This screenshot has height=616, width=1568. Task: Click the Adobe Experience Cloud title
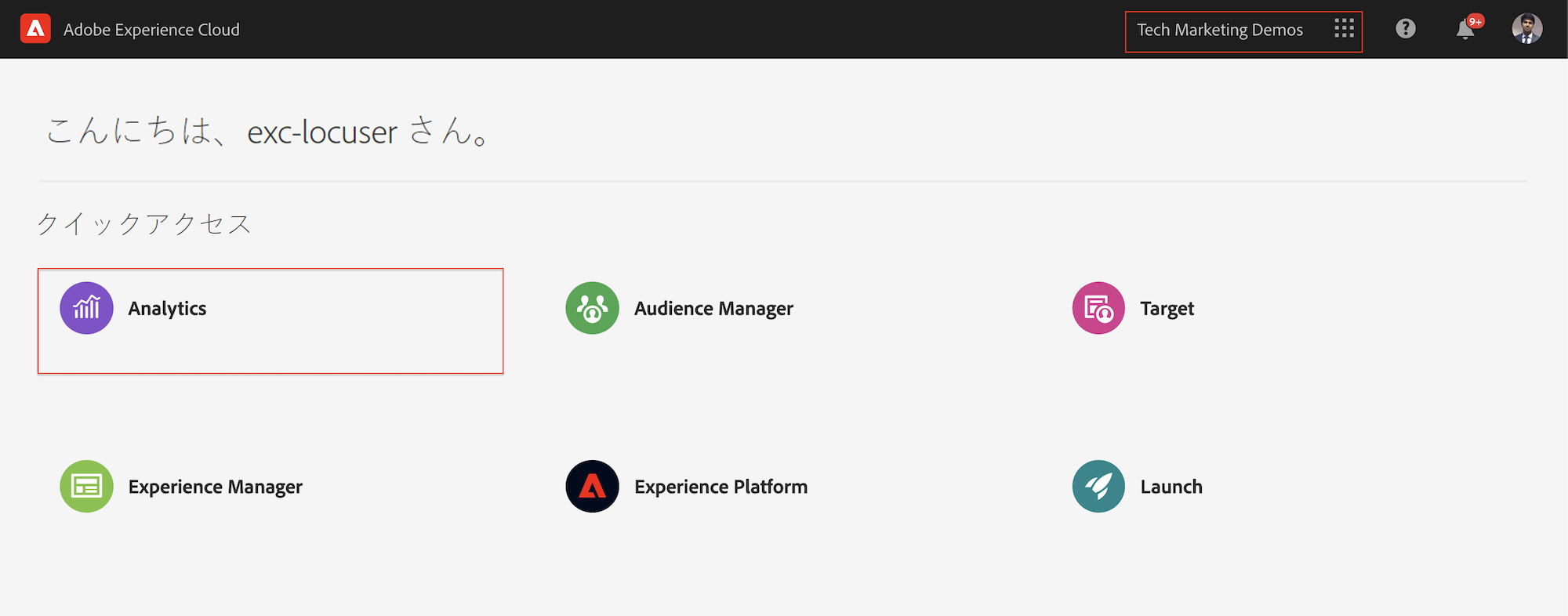(x=151, y=30)
